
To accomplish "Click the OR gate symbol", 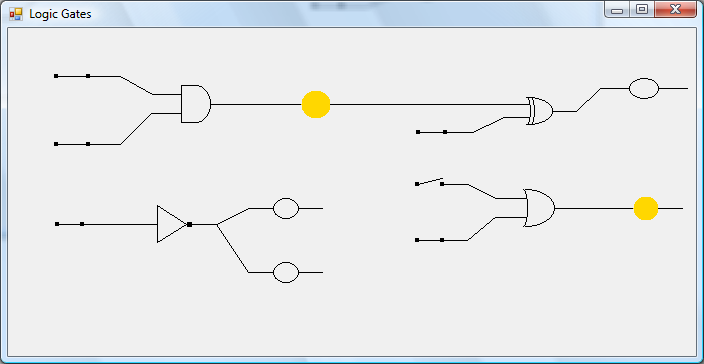I will [x=539, y=208].
